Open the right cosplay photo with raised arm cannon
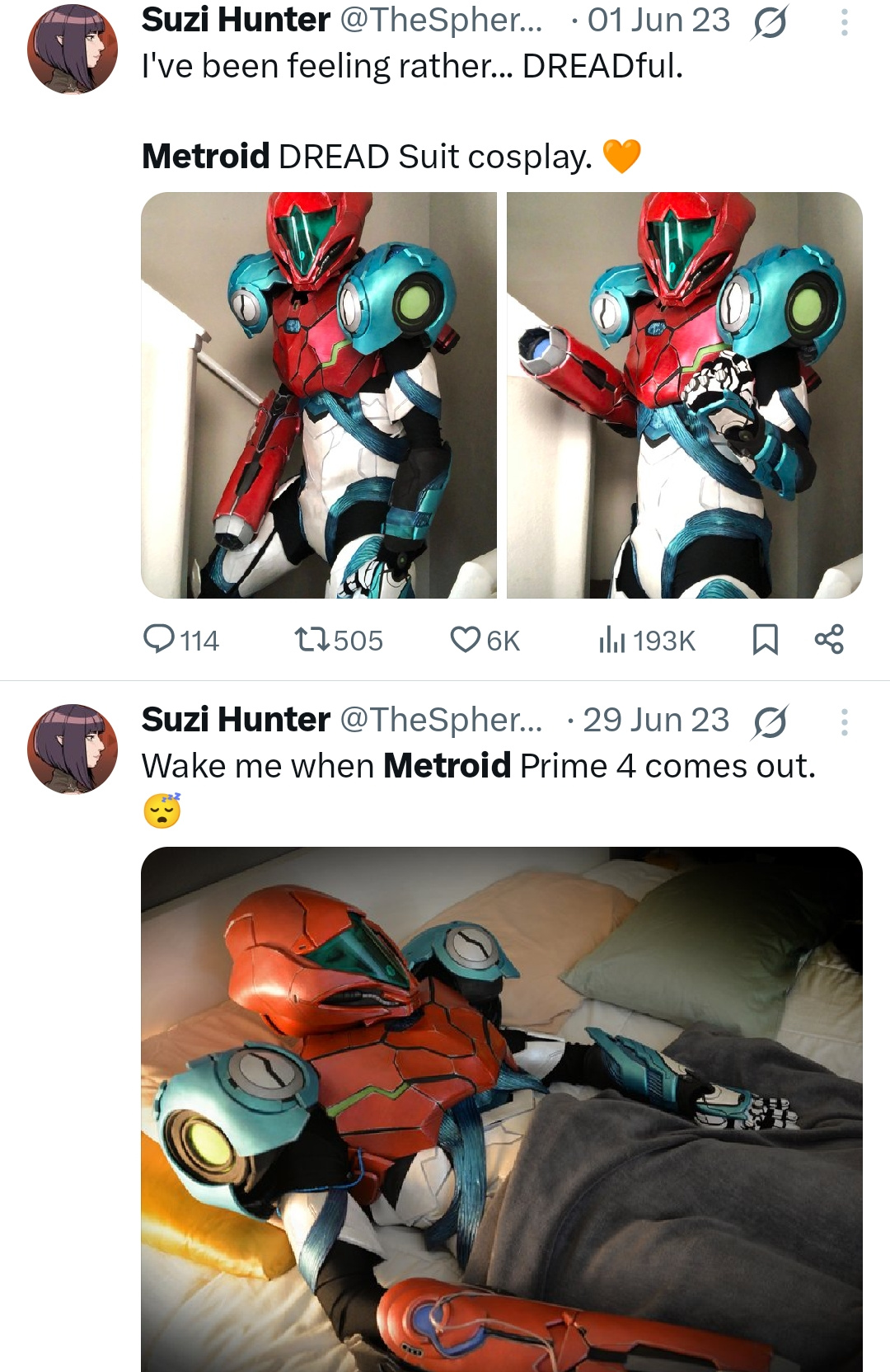 685,395
